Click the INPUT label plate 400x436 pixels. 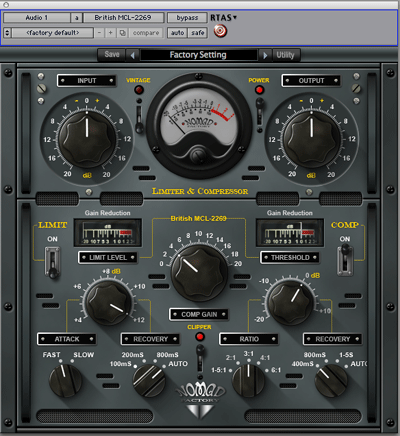tap(87, 81)
